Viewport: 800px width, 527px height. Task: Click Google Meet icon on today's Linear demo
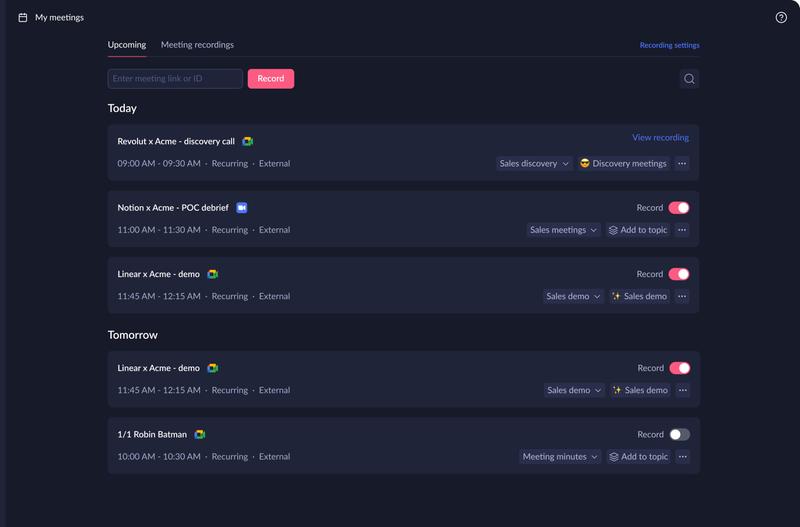click(x=213, y=274)
